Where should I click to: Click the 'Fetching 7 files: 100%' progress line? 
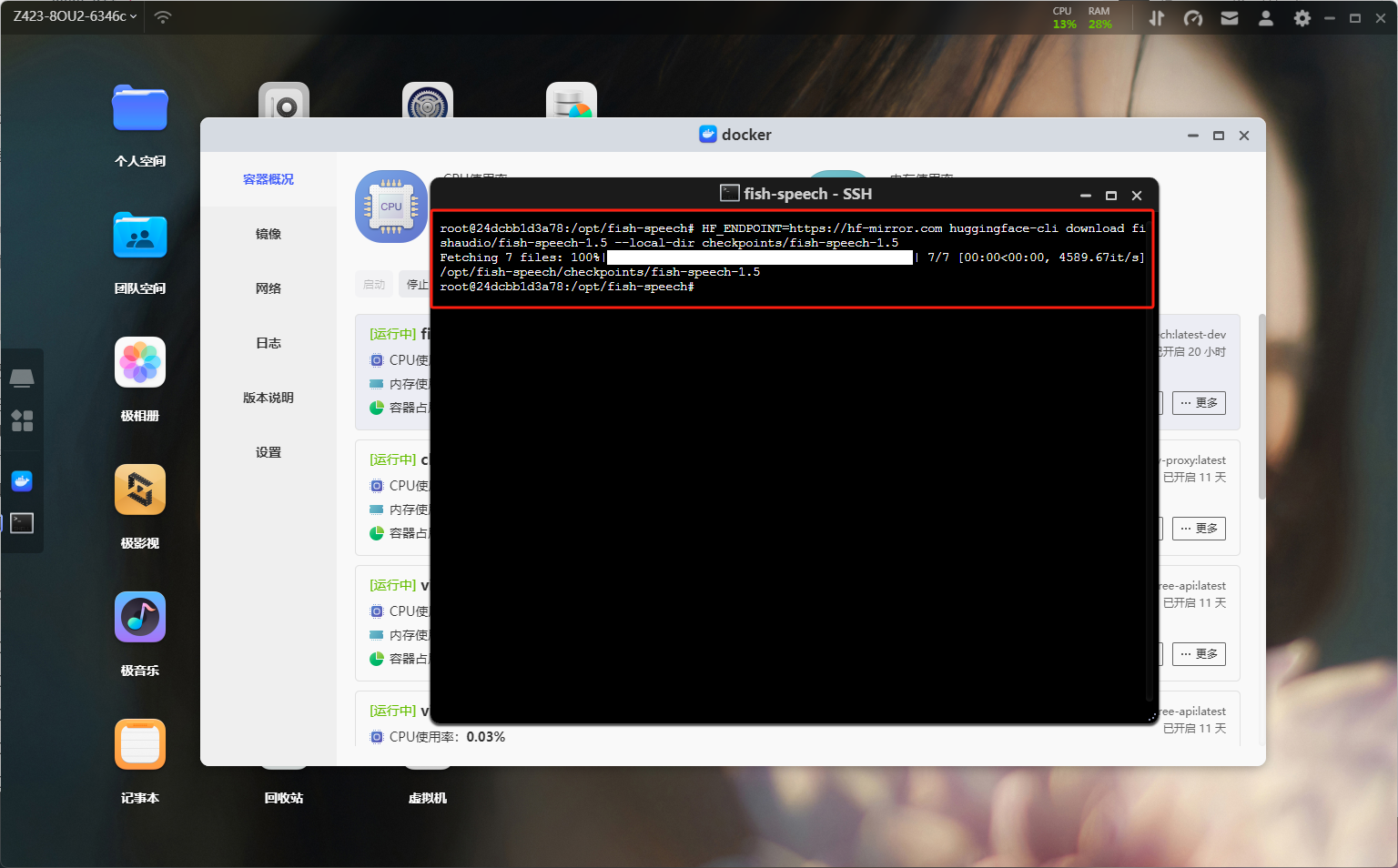tap(792, 257)
